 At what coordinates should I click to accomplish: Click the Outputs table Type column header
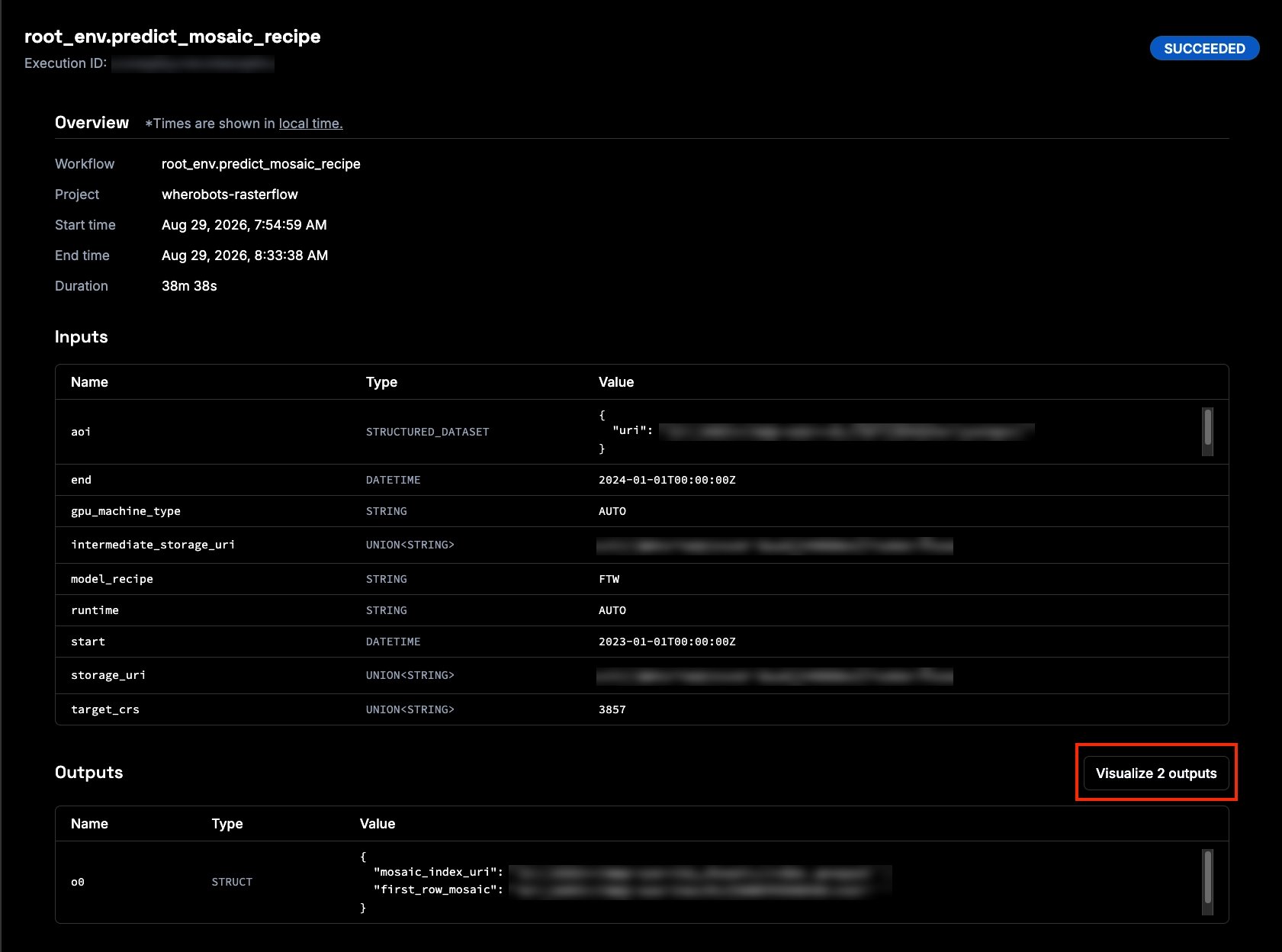tap(227, 824)
